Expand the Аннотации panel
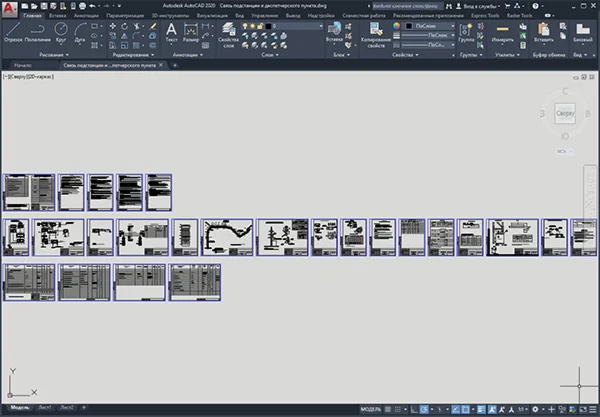600x417 pixels. point(188,55)
